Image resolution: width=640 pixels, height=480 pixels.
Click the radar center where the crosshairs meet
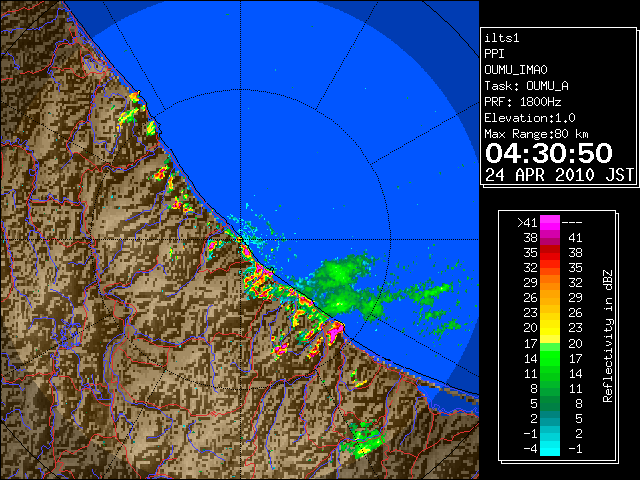(x=240, y=240)
